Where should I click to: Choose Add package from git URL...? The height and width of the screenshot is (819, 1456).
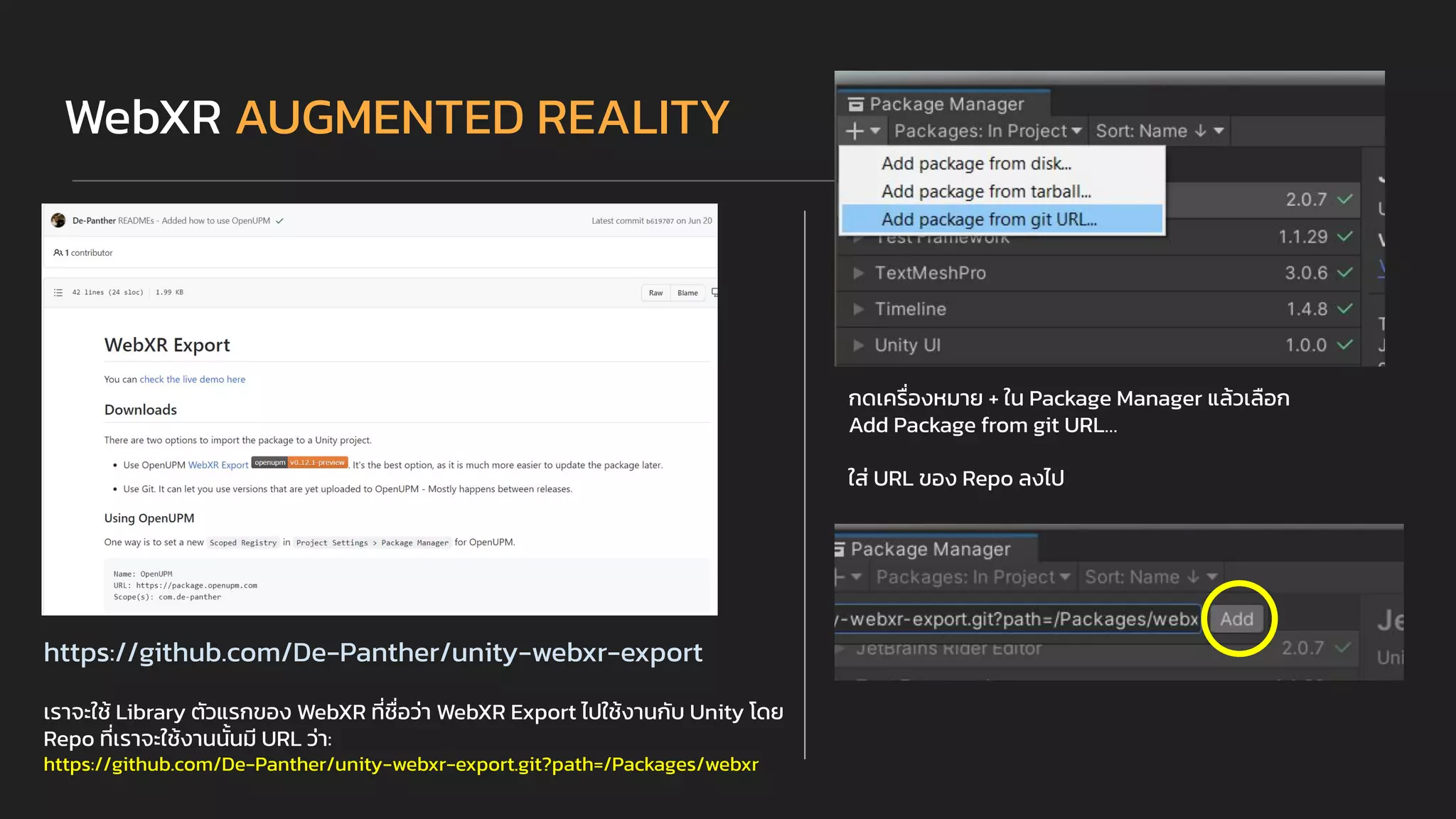(x=1002, y=219)
